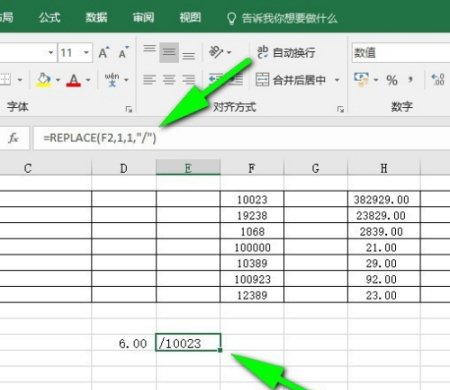Open the 公式 (Formulas) tab
The height and width of the screenshot is (390, 450).
[x=49, y=17]
